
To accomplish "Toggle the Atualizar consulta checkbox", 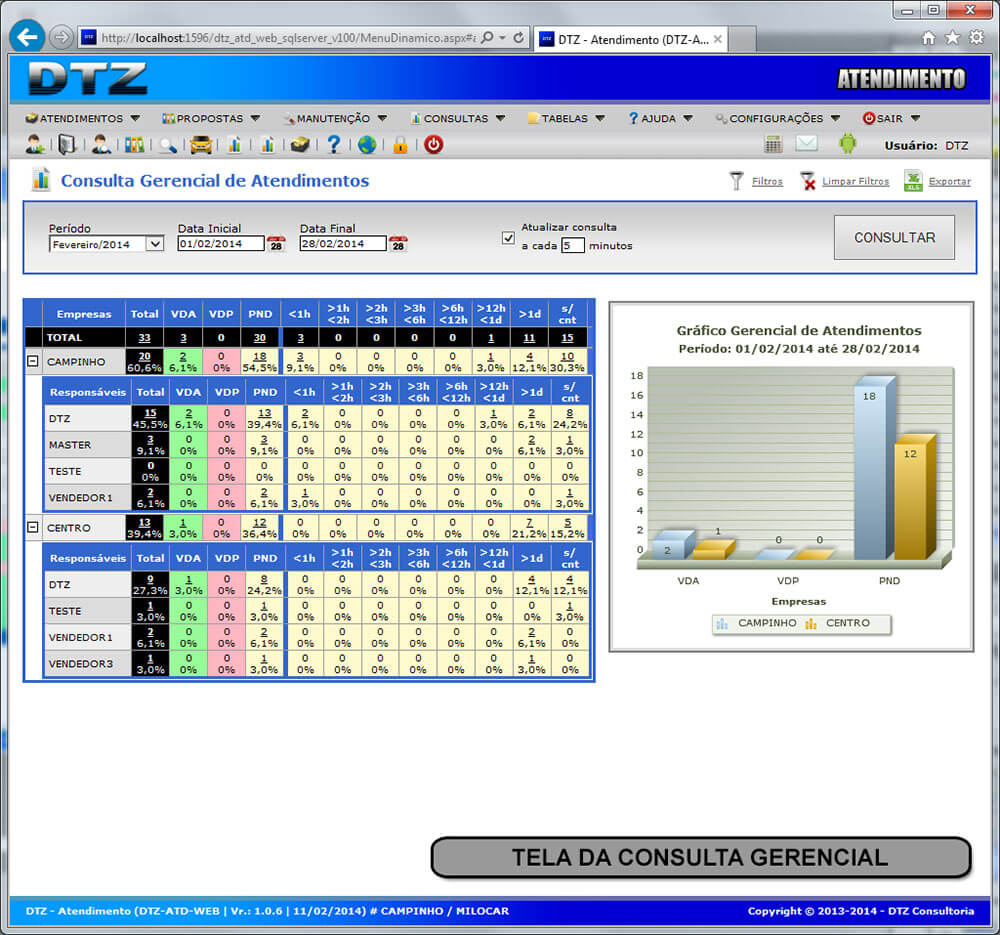I will 508,238.
